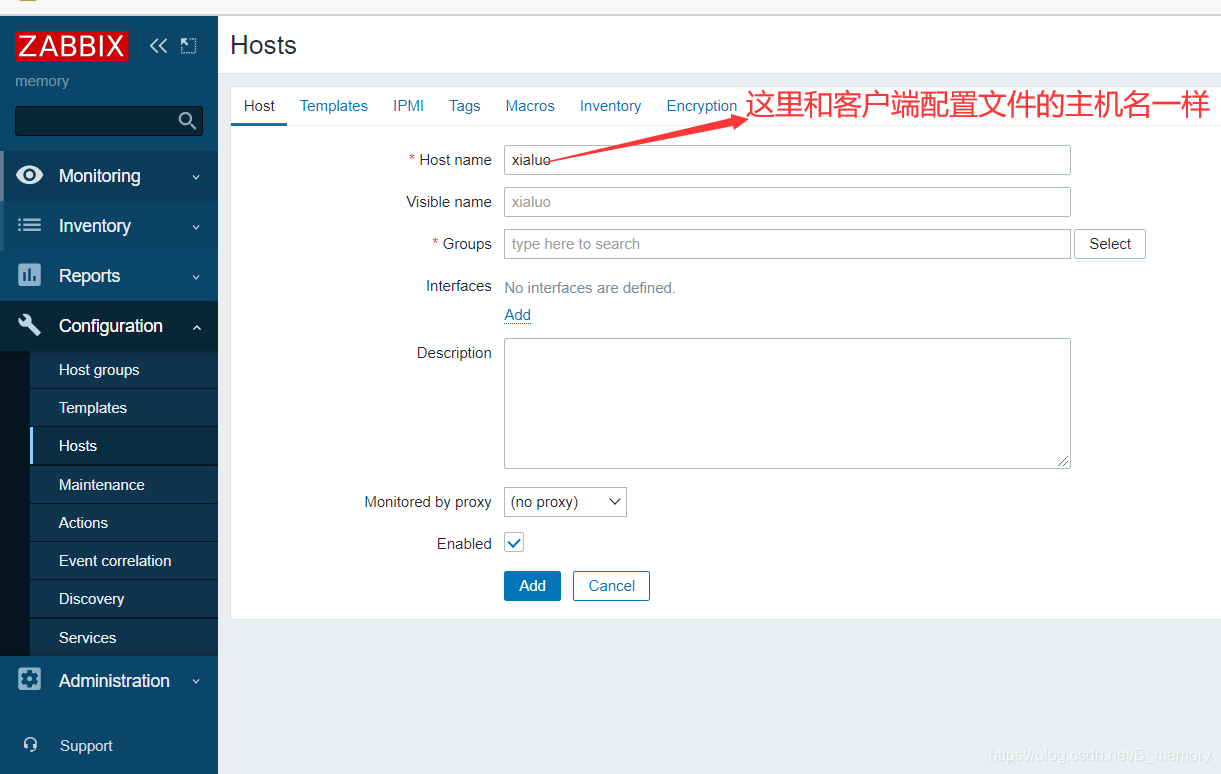Open the Discovery menu item
The image size is (1221, 774).
tap(124, 599)
